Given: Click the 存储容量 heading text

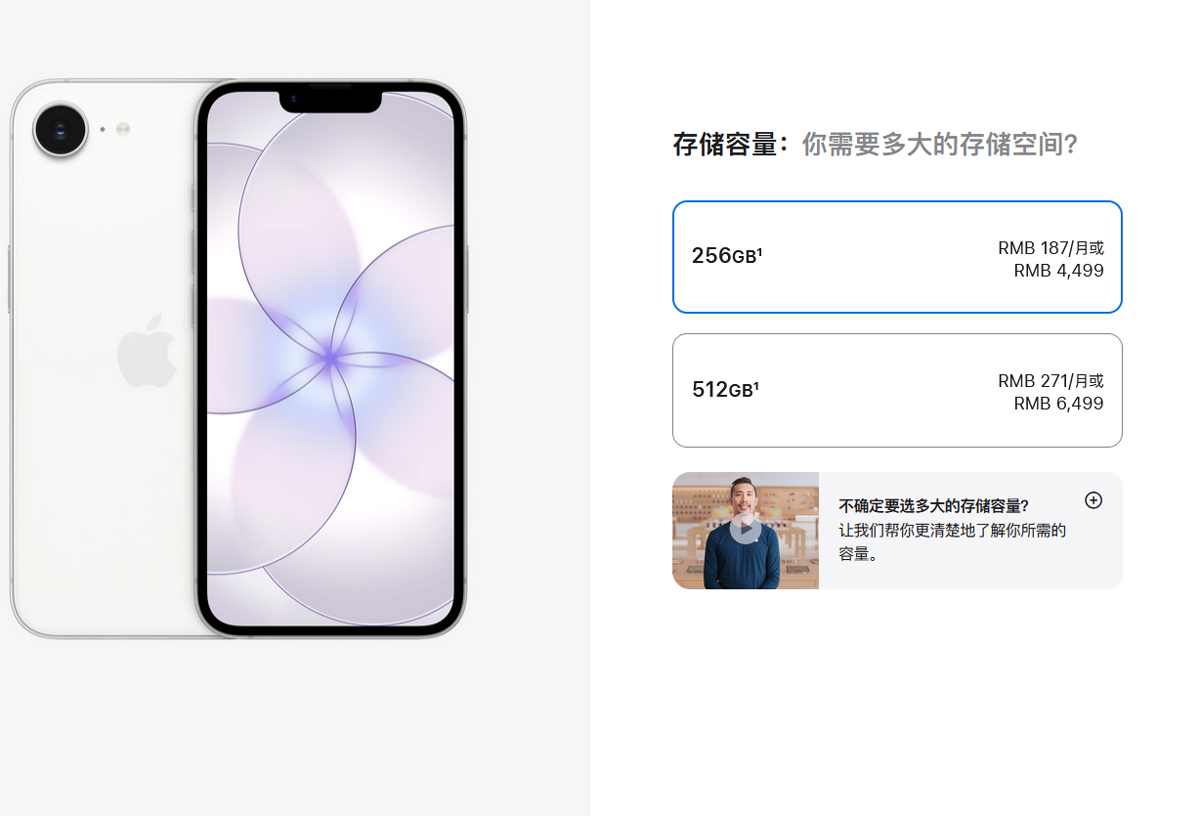Looking at the screenshot, I should [x=725, y=145].
